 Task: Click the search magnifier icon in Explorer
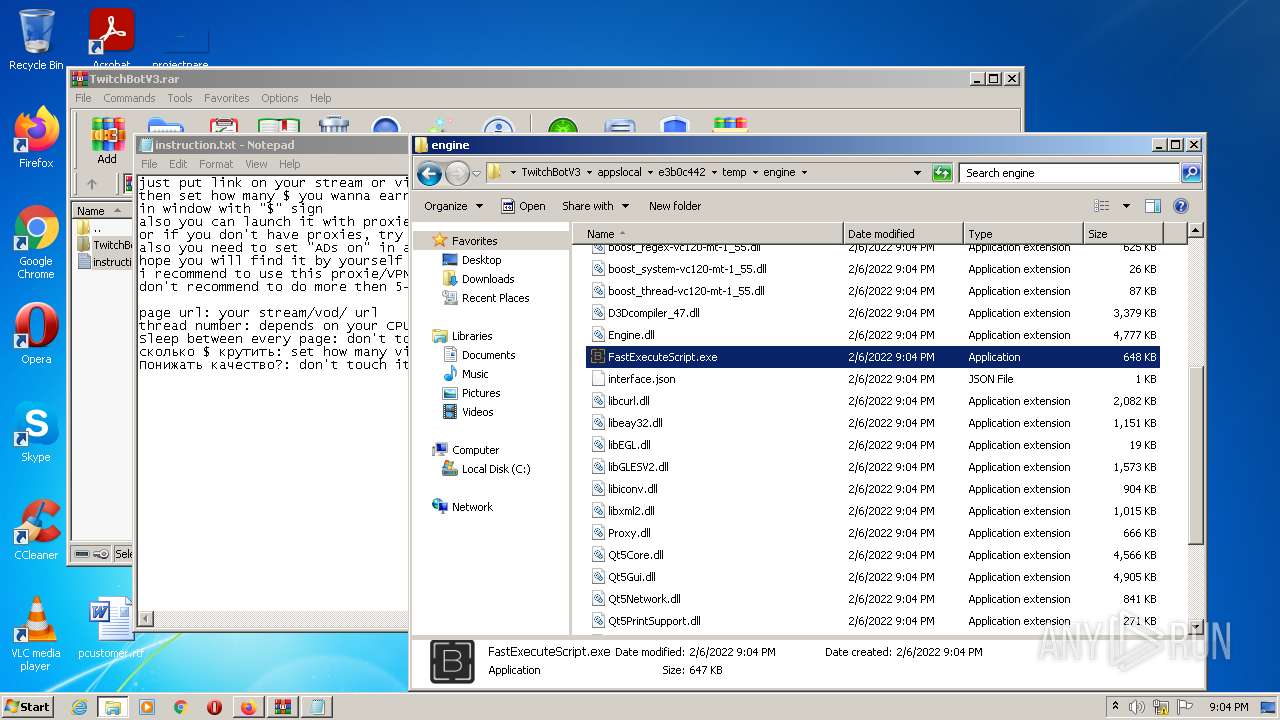[1190, 173]
